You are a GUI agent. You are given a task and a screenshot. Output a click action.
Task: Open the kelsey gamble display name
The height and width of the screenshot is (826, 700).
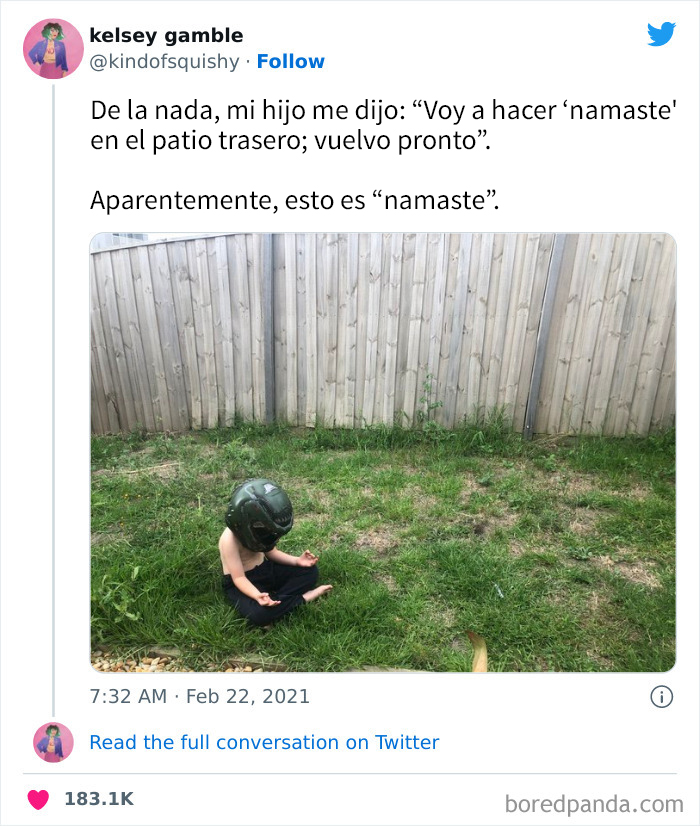(x=166, y=35)
